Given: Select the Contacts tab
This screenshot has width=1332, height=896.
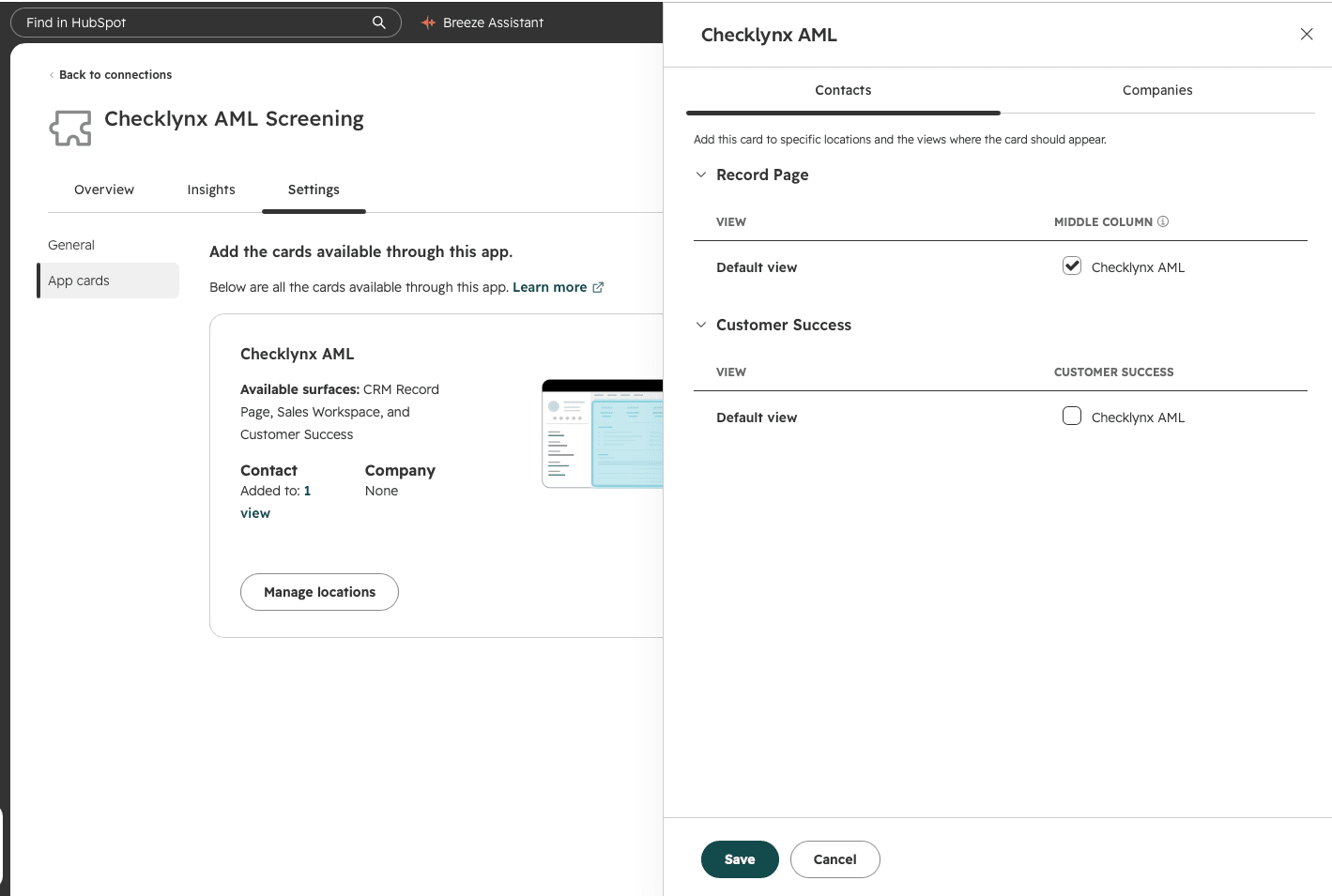Looking at the screenshot, I should pyautogui.click(x=843, y=90).
